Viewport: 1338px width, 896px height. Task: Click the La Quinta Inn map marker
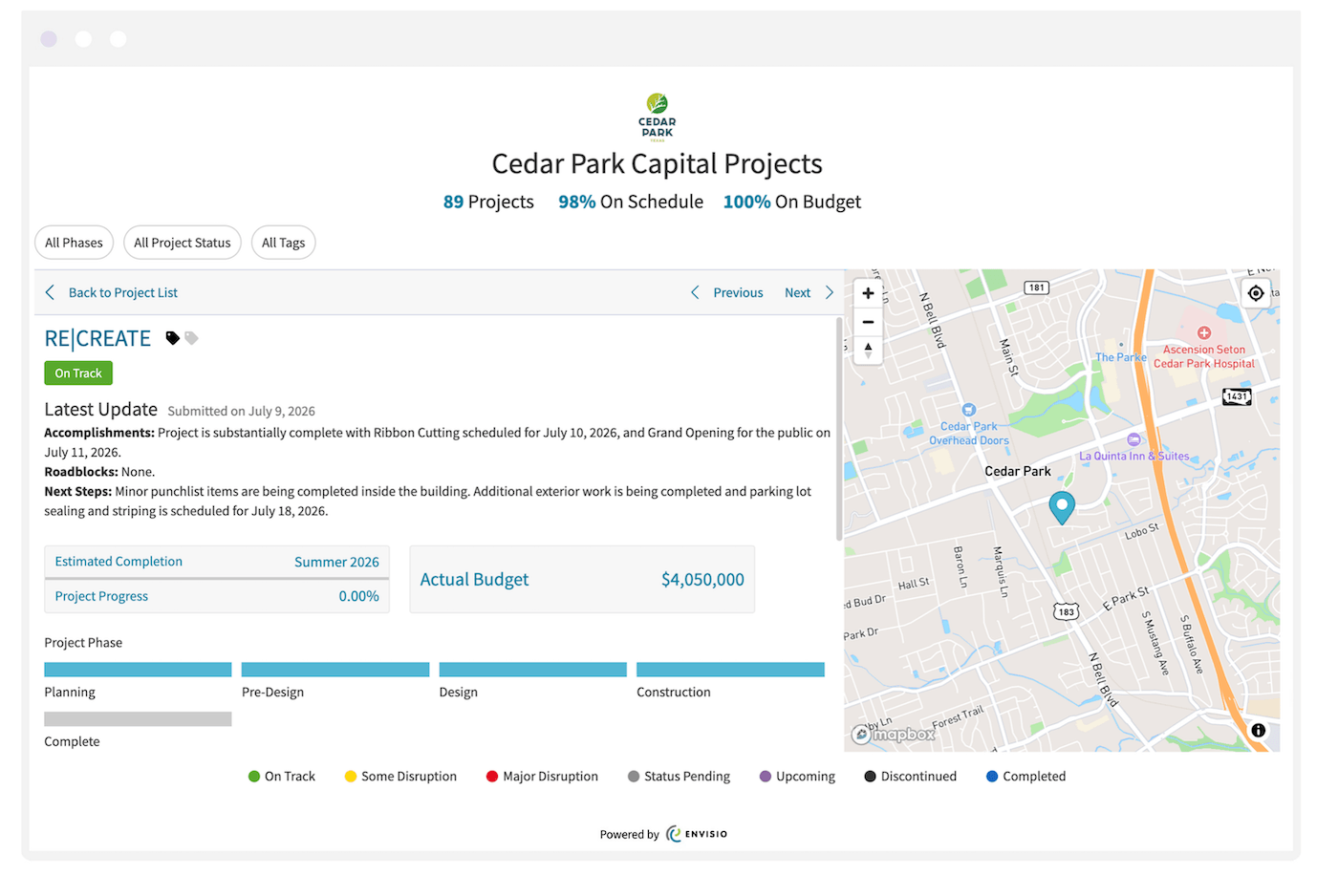[1133, 439]
